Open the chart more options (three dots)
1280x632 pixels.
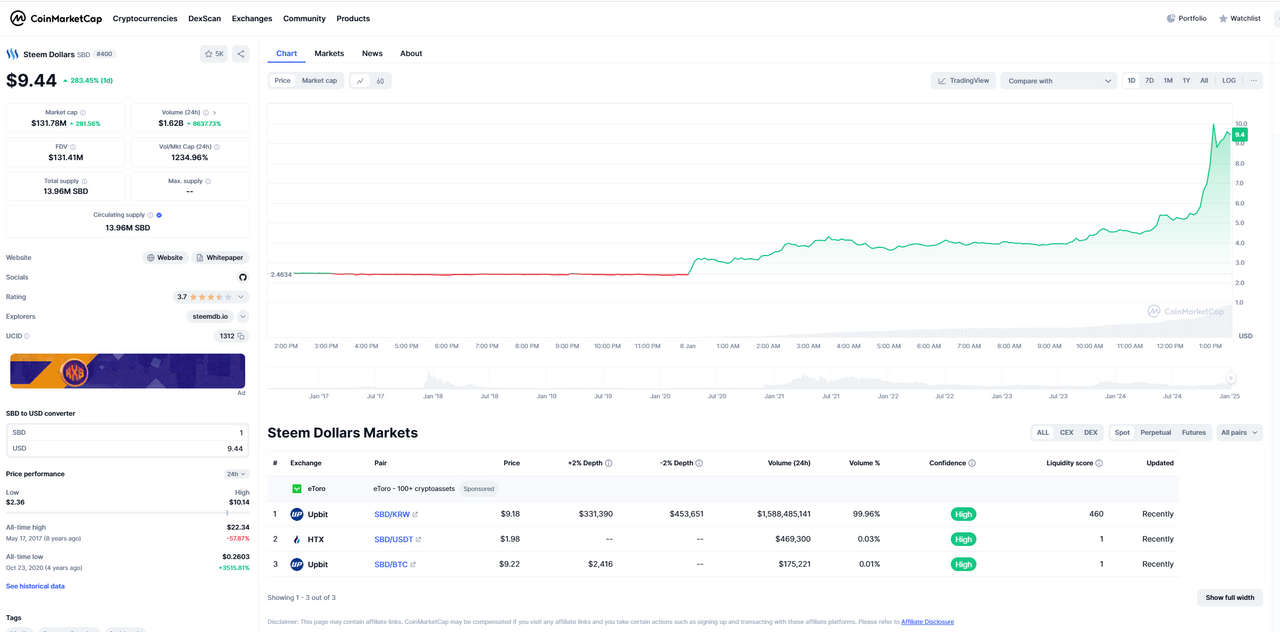(x=1254, y=81)
